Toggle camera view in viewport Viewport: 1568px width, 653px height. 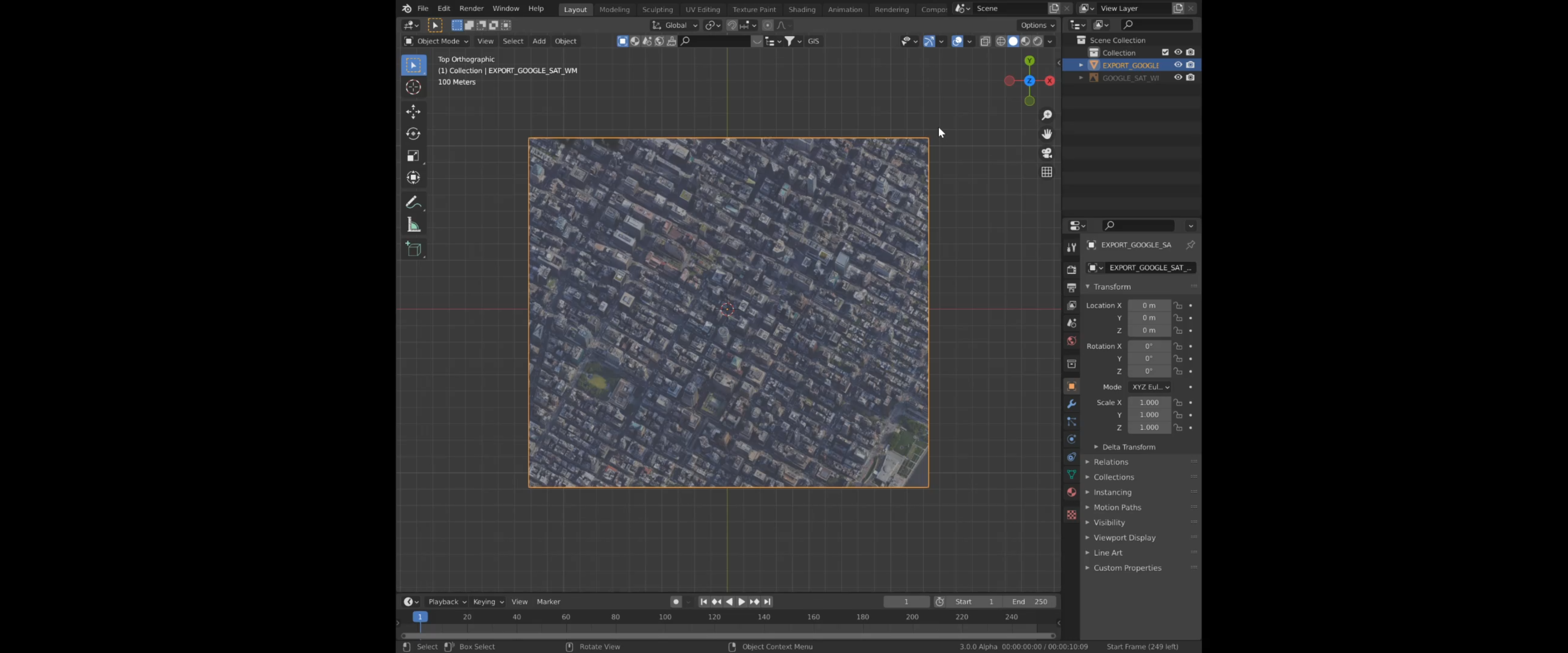click(1046, 153)
